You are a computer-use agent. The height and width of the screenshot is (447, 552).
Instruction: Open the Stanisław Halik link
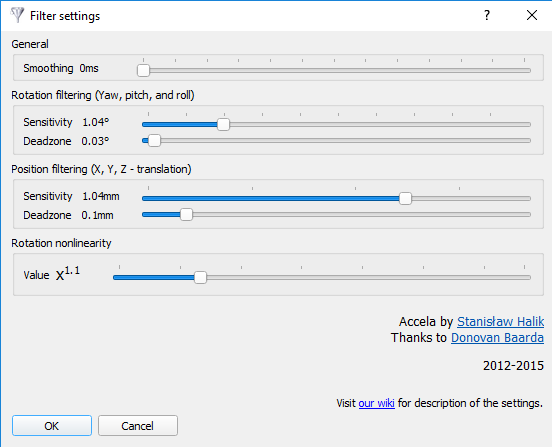pos(500,321)
